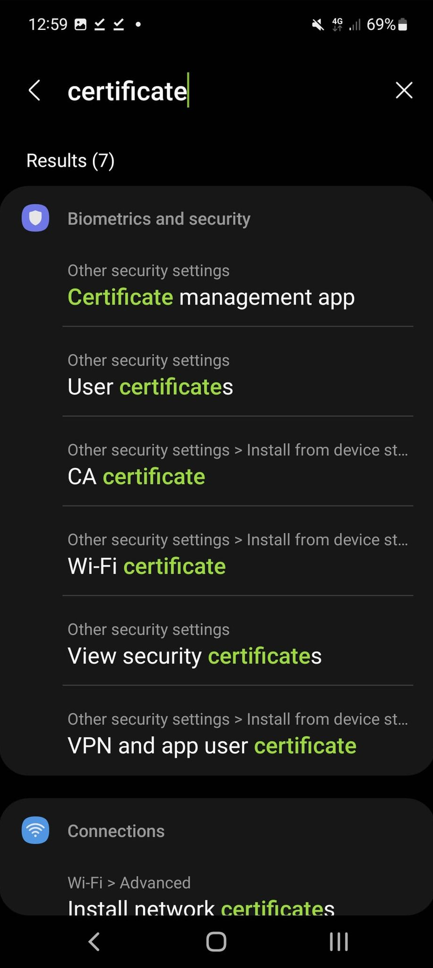This screenshot has height=968, width=433.
Task: Clear the search text with X icon
Action: 404,91
